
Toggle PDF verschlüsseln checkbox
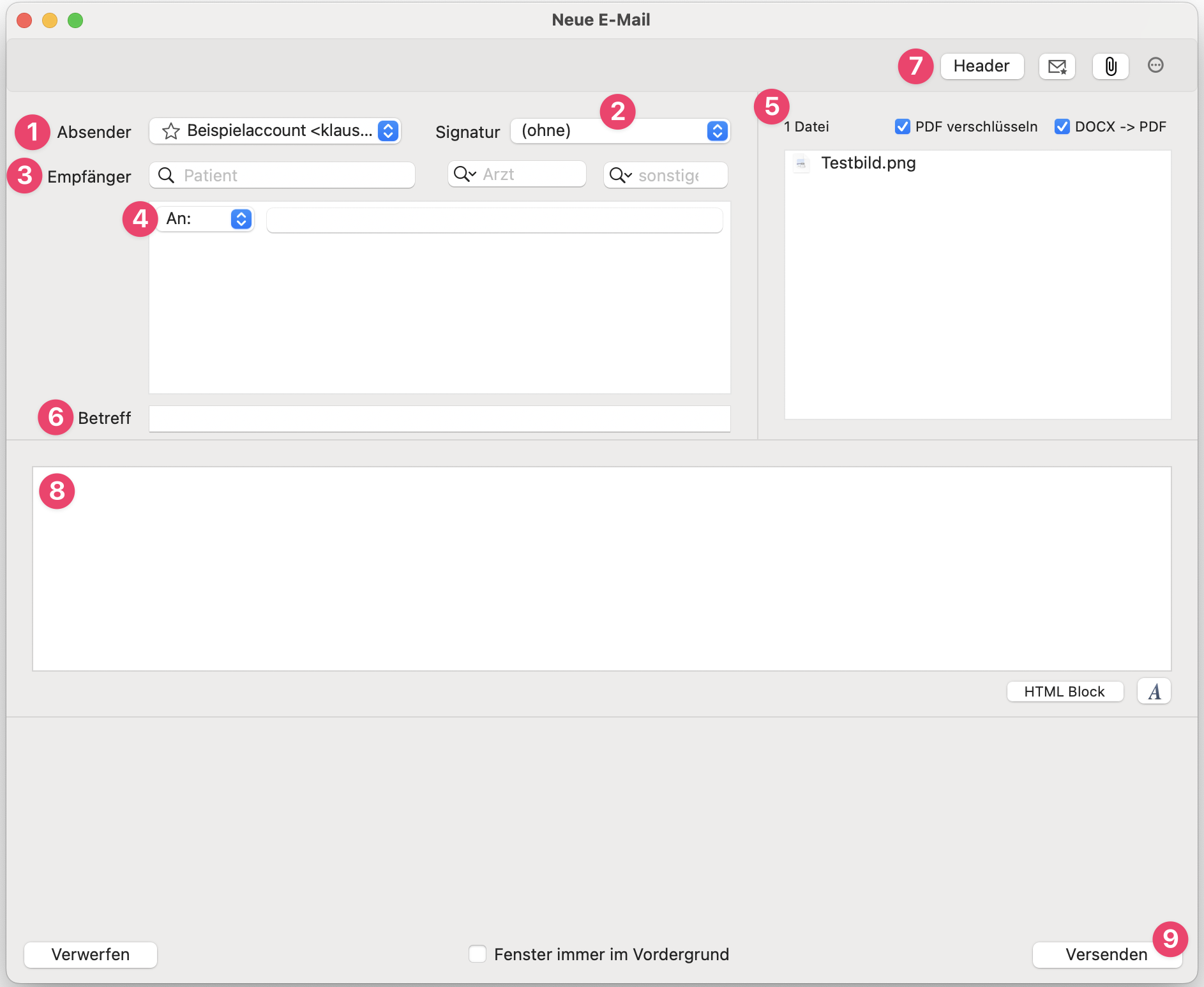click(903, 126)
